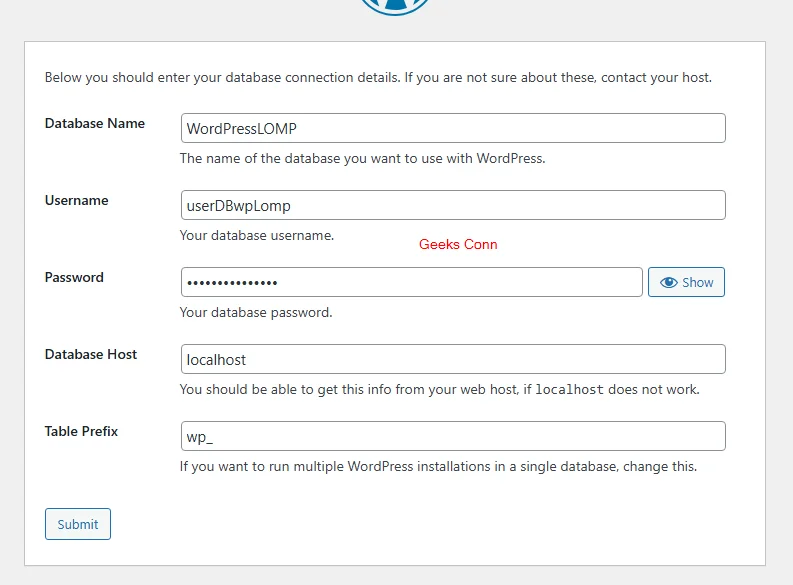The image size is (793, 585).
Task: Click text 'Your database password.'
Action: tap(256, 312)
